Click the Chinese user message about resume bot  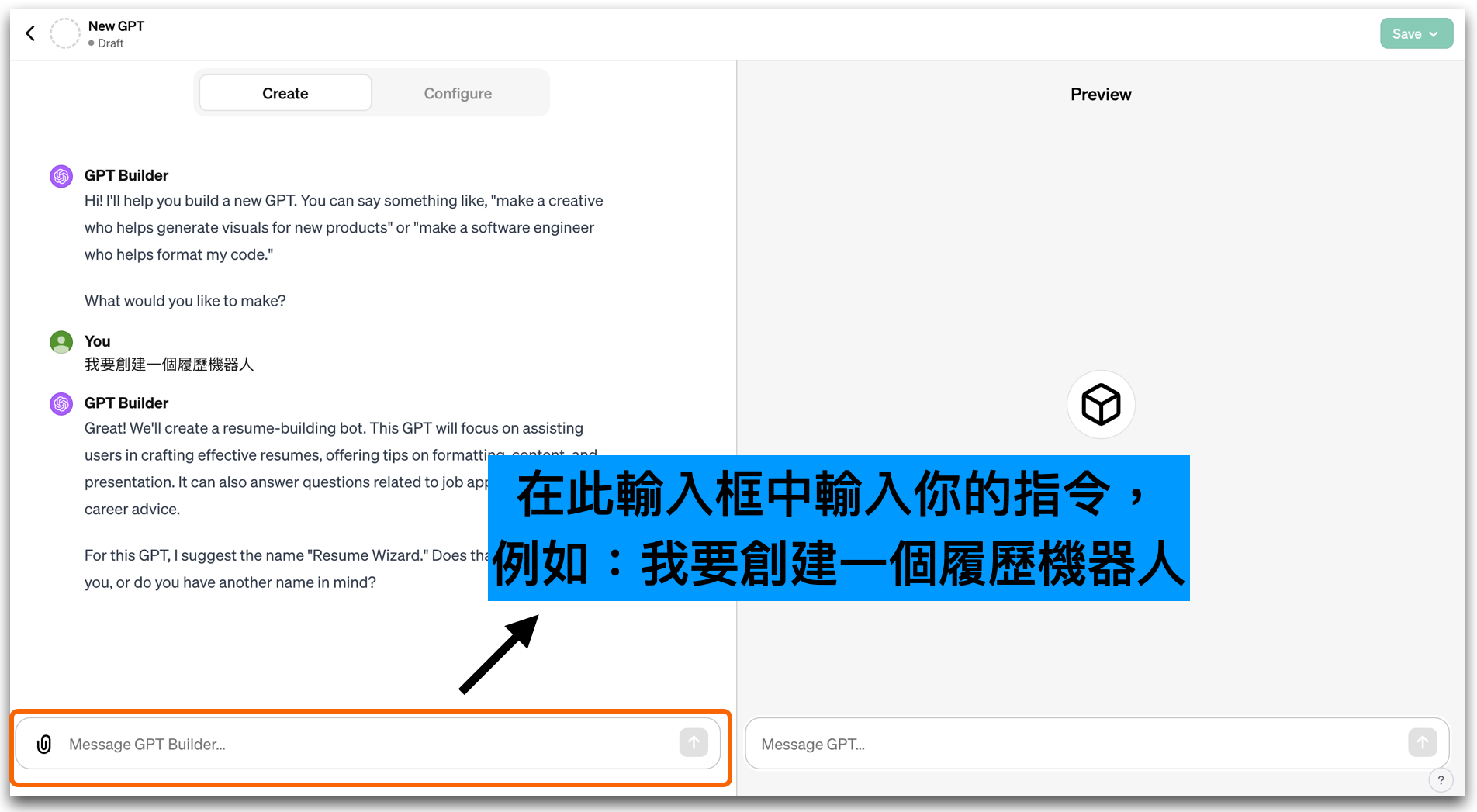(169, 365)
